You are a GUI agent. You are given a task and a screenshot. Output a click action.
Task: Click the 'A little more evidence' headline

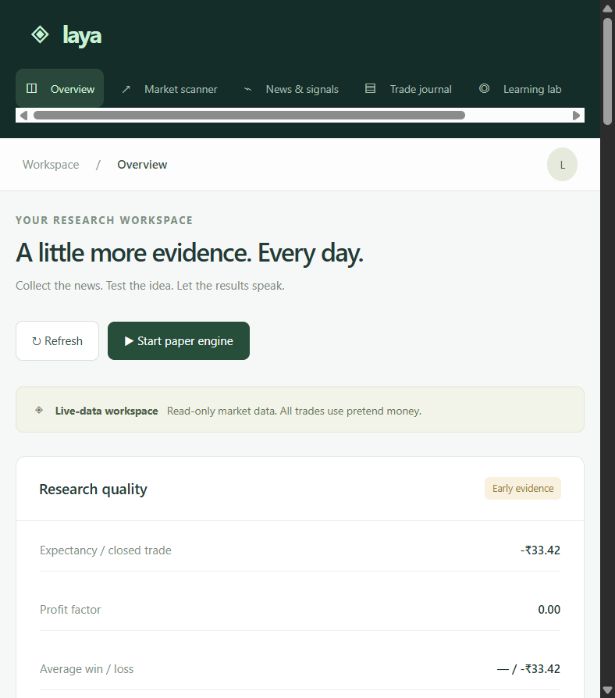tap(190, 253)
